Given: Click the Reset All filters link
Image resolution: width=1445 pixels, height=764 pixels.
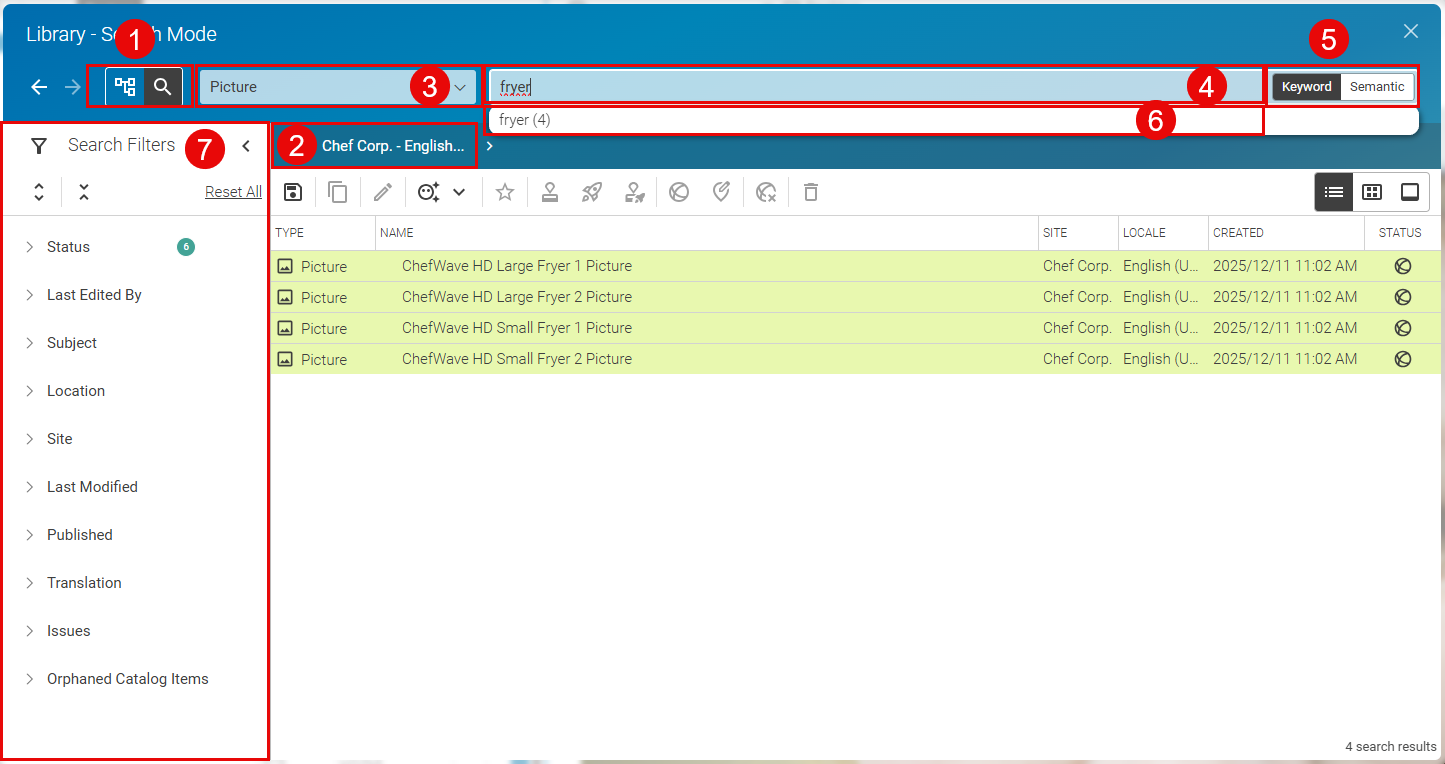Looking at the screenshot, I should [233, 191].
